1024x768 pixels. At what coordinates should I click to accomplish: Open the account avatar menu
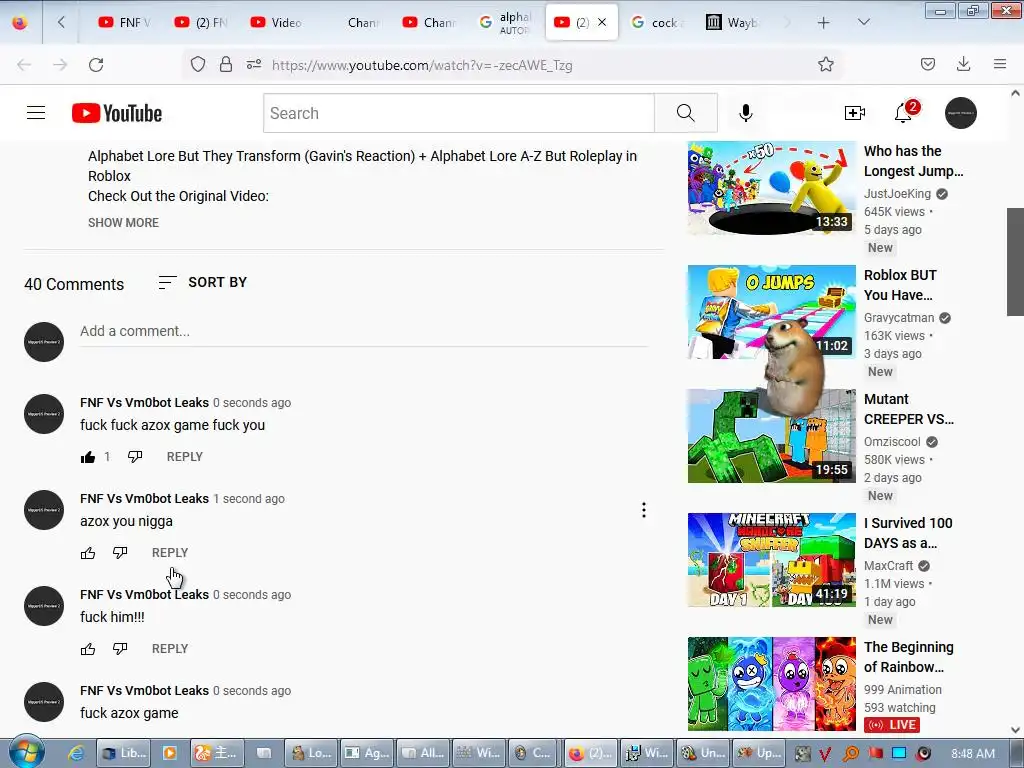(961, 113)
